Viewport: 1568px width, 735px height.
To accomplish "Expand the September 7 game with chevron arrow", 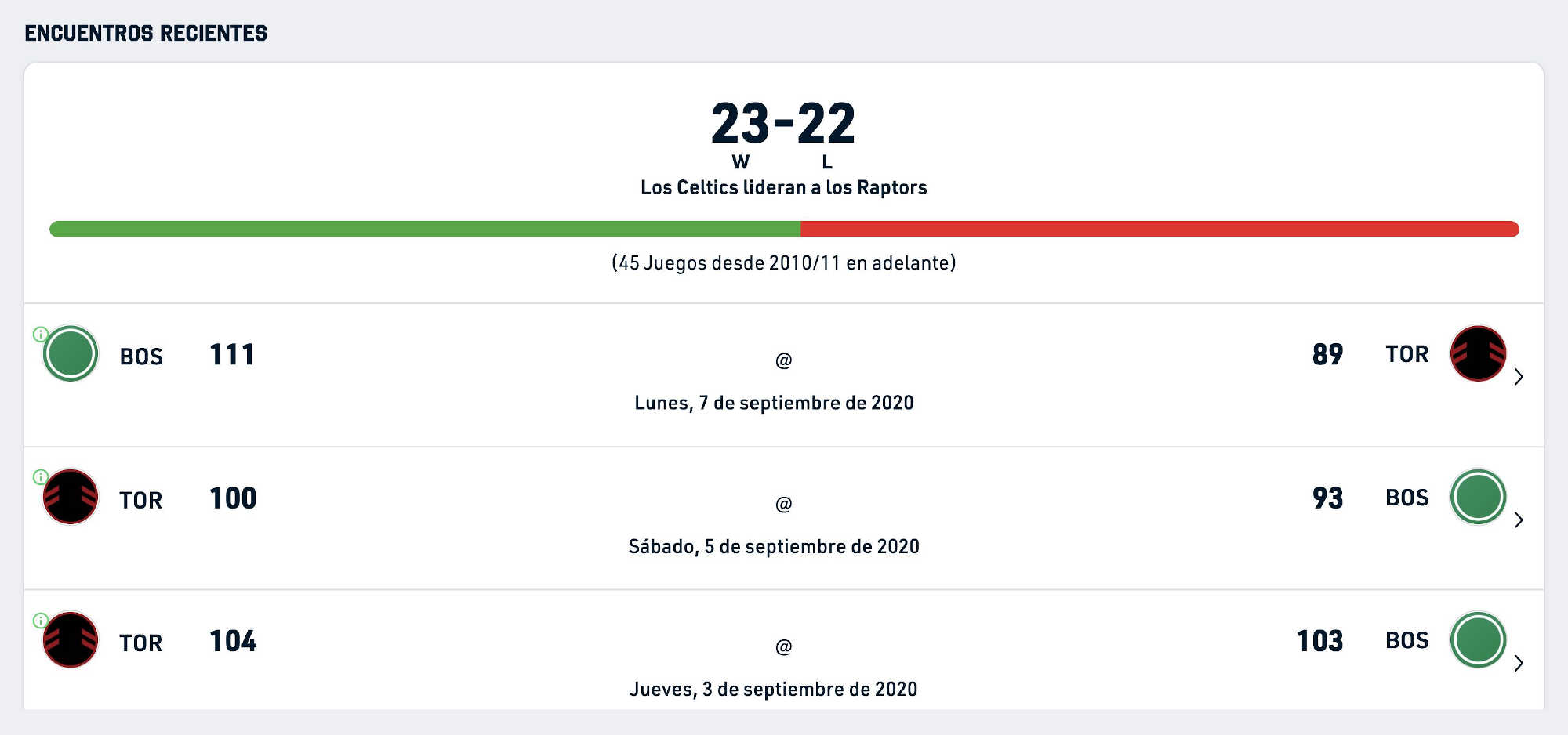I will point(1519,377).
